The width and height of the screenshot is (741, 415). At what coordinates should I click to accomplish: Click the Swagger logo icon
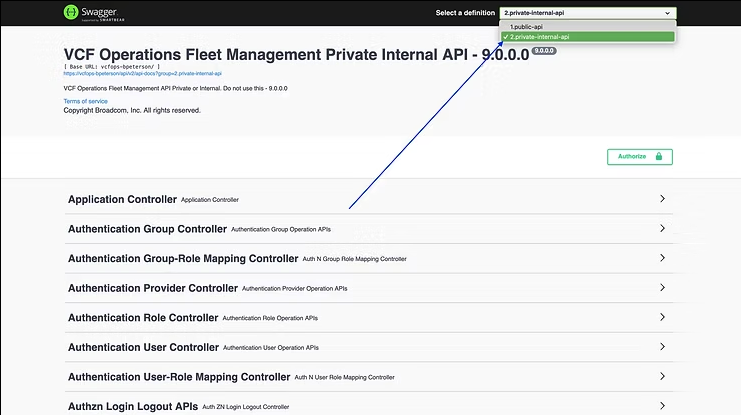pyautogui.click(x=70, y=12)
